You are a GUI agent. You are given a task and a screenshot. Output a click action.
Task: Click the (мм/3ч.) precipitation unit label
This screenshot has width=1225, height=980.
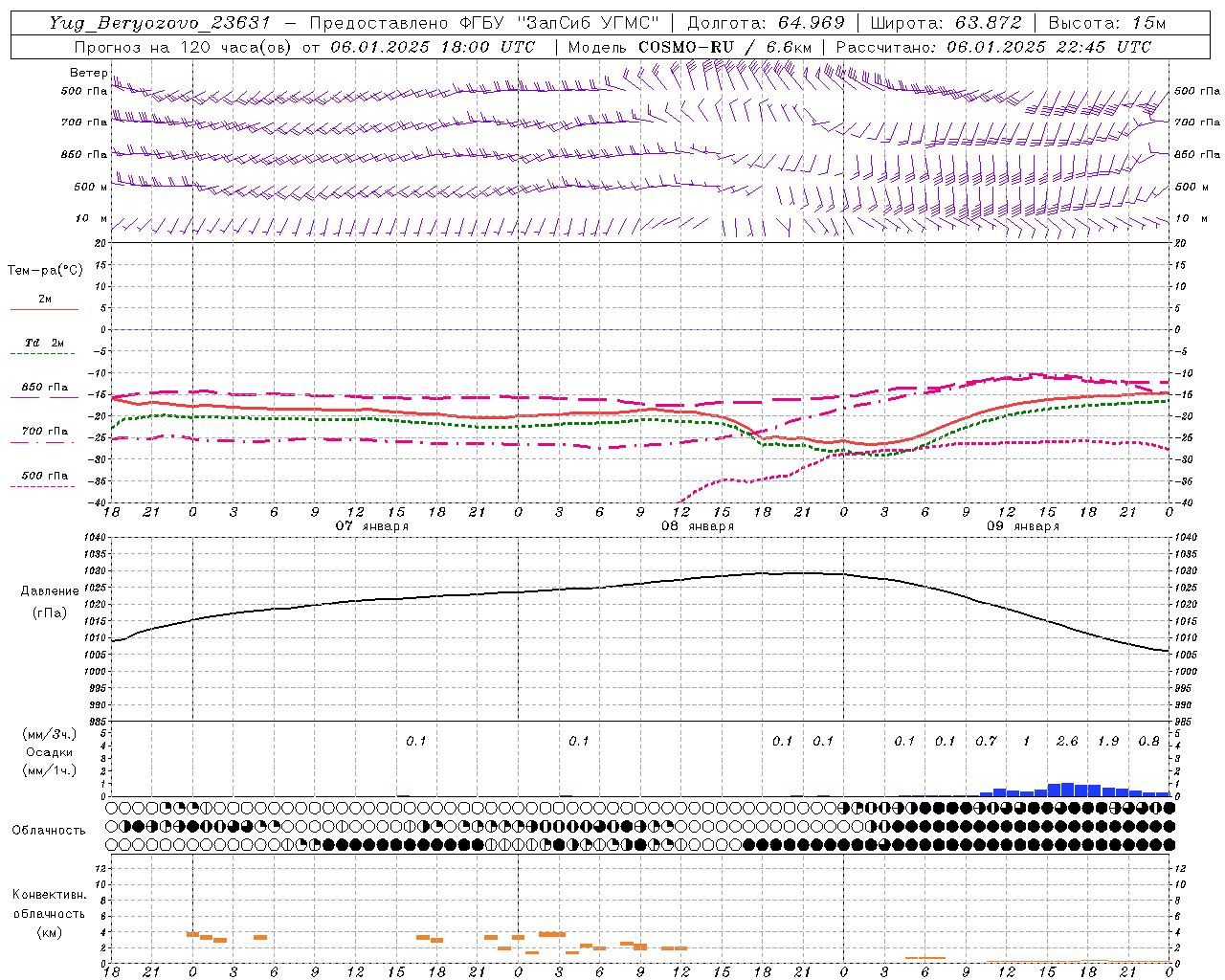click(x=50, y=734)
